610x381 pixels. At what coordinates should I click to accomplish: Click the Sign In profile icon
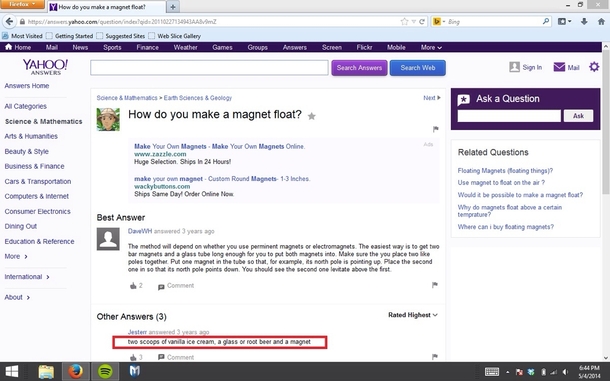pyautogui.click(x=514, y=67)
